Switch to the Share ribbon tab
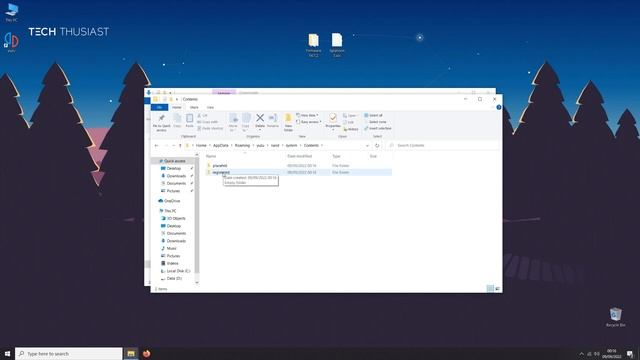640x360 pixels. (194, 107)
